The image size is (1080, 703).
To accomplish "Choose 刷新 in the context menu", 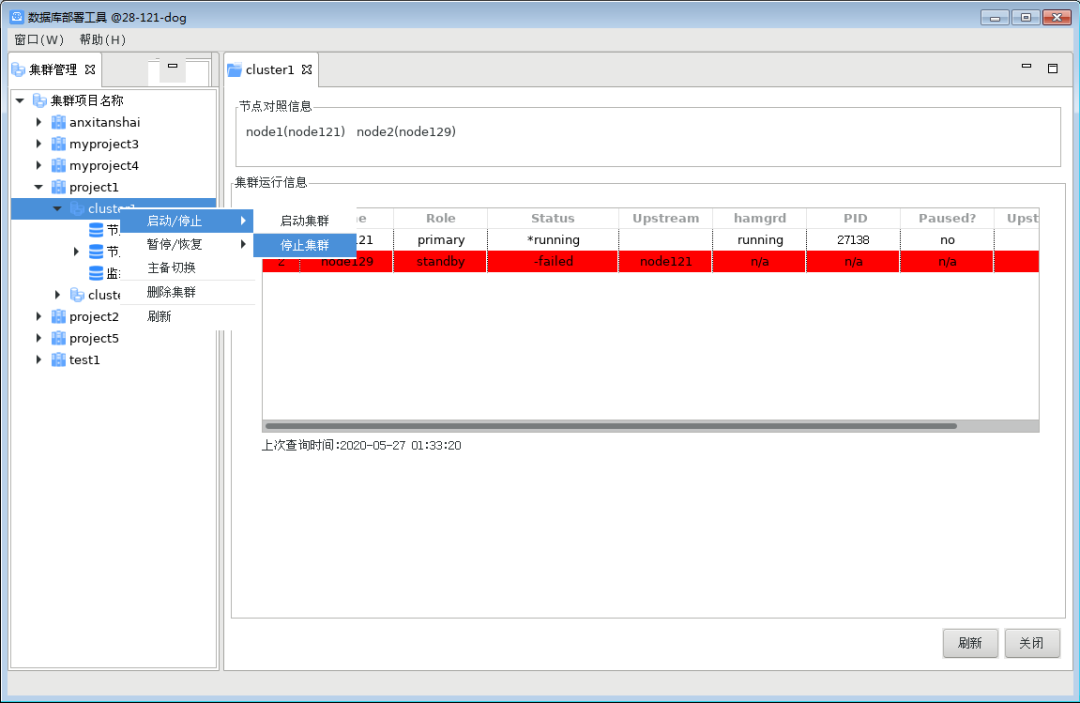I will (187, 317).
